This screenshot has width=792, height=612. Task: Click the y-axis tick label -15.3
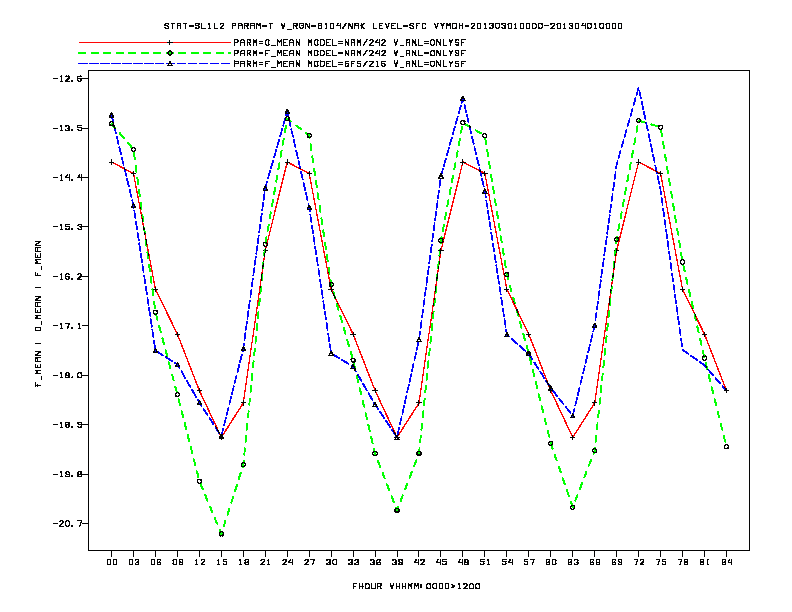click(68, 227)
